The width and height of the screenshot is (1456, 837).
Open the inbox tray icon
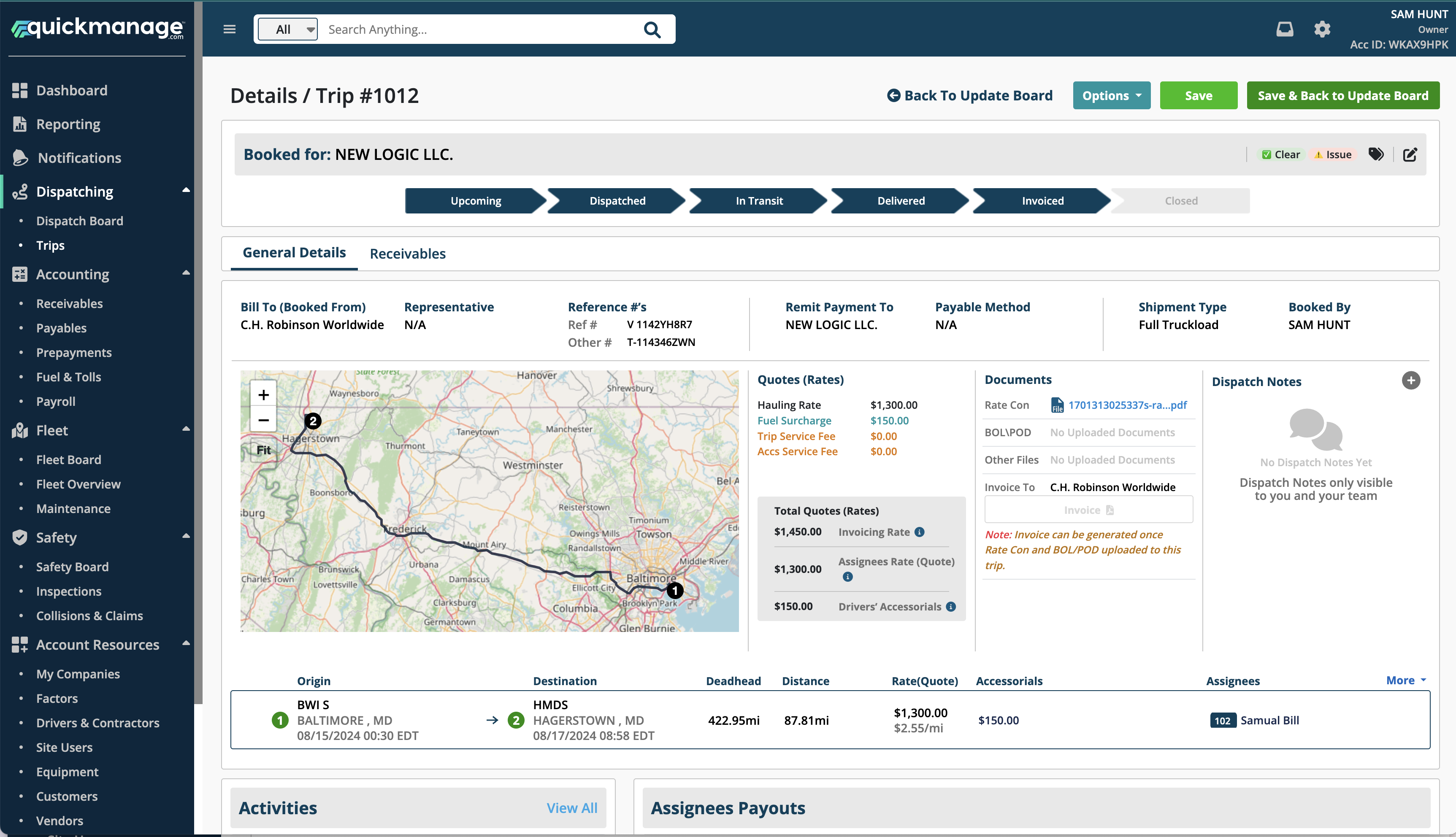(x=1285, y=29)
